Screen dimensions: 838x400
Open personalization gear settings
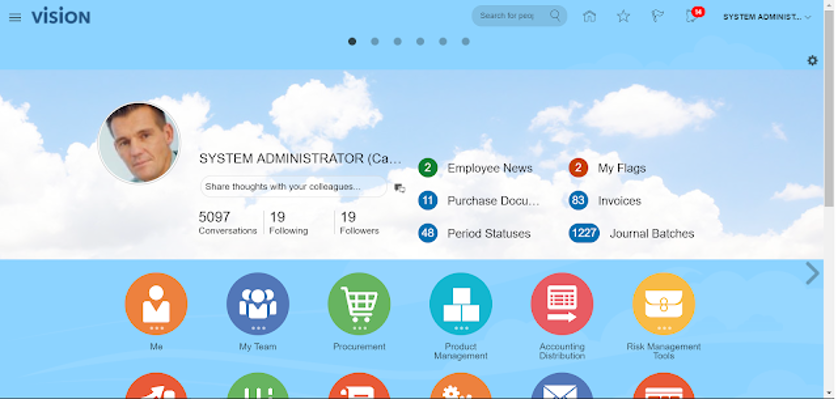point(812,60)
